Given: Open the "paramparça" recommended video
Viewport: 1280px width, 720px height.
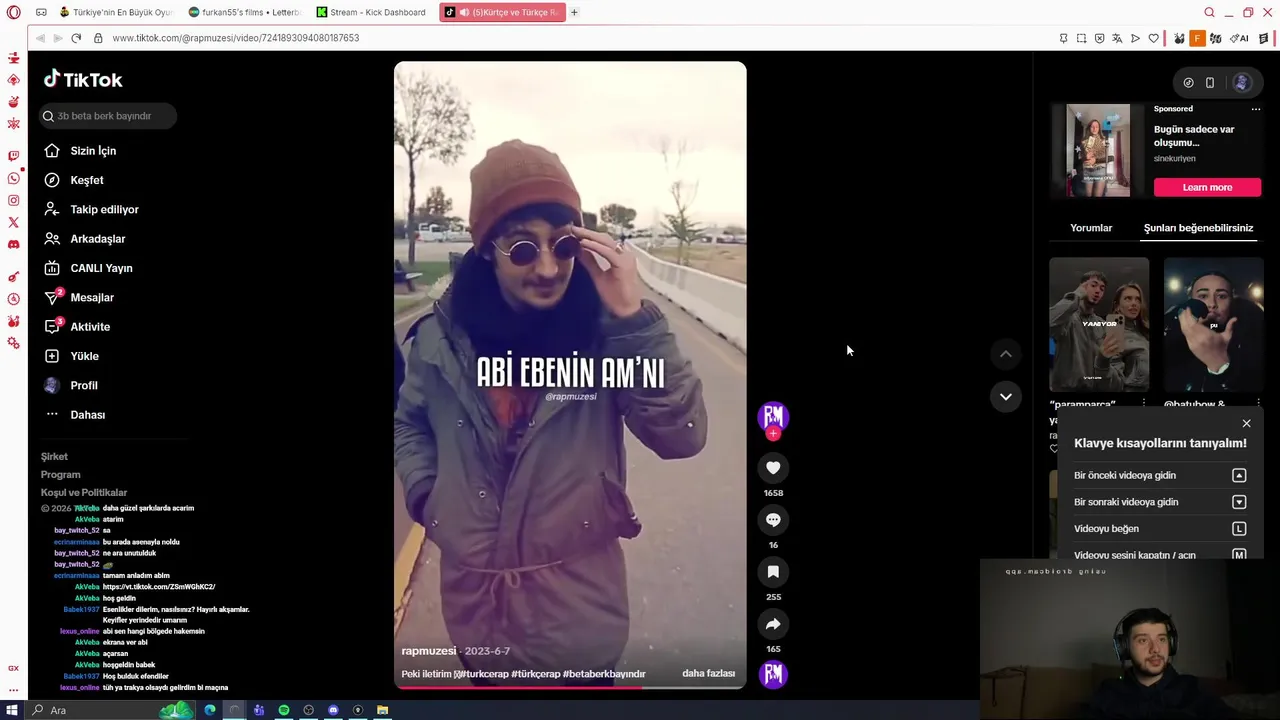Looking at the screenshot, I should [x=1099, y=324].
